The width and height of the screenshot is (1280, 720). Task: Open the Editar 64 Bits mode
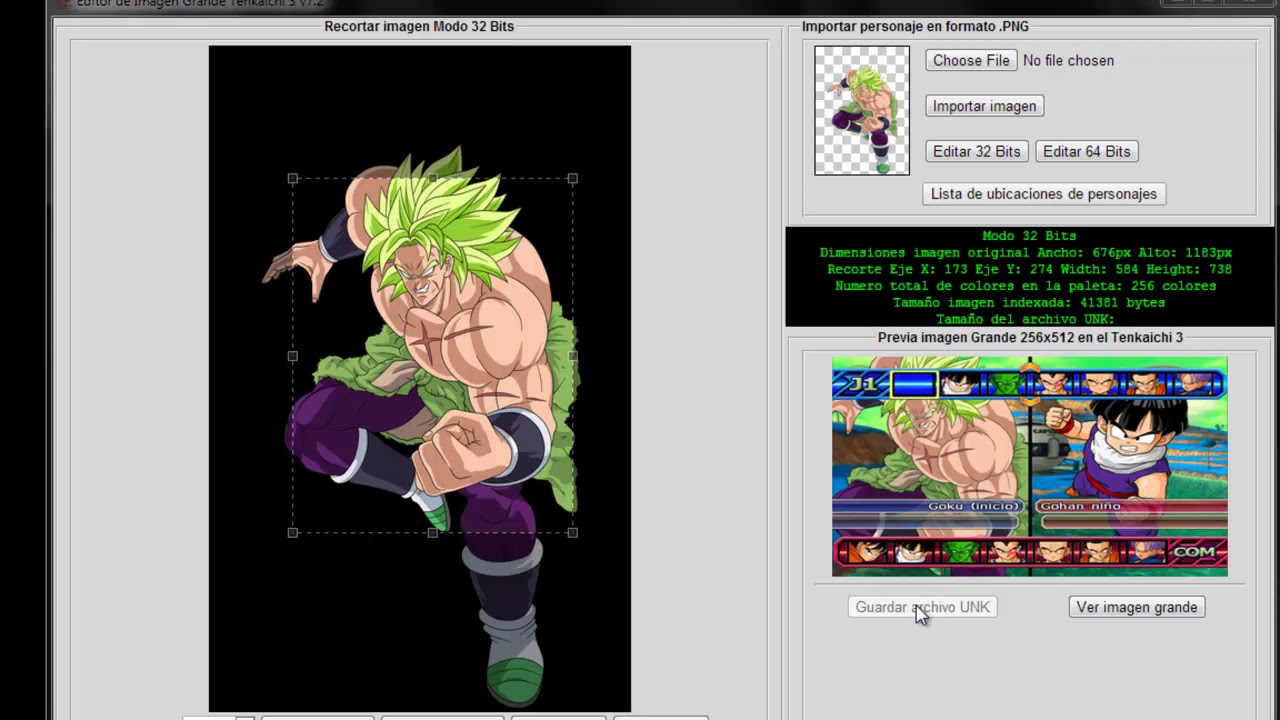click(1086, 151)
